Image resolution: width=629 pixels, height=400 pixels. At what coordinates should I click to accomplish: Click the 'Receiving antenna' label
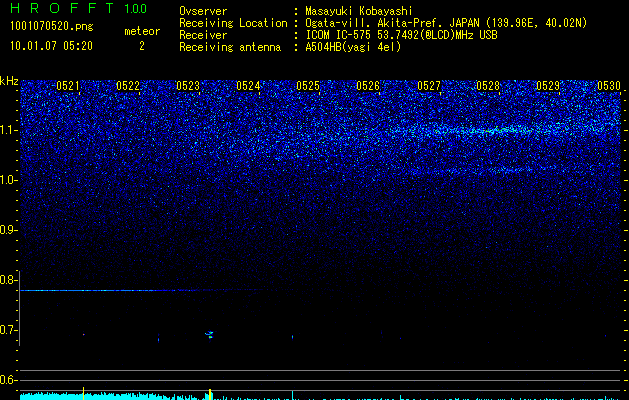pos(230,47)
